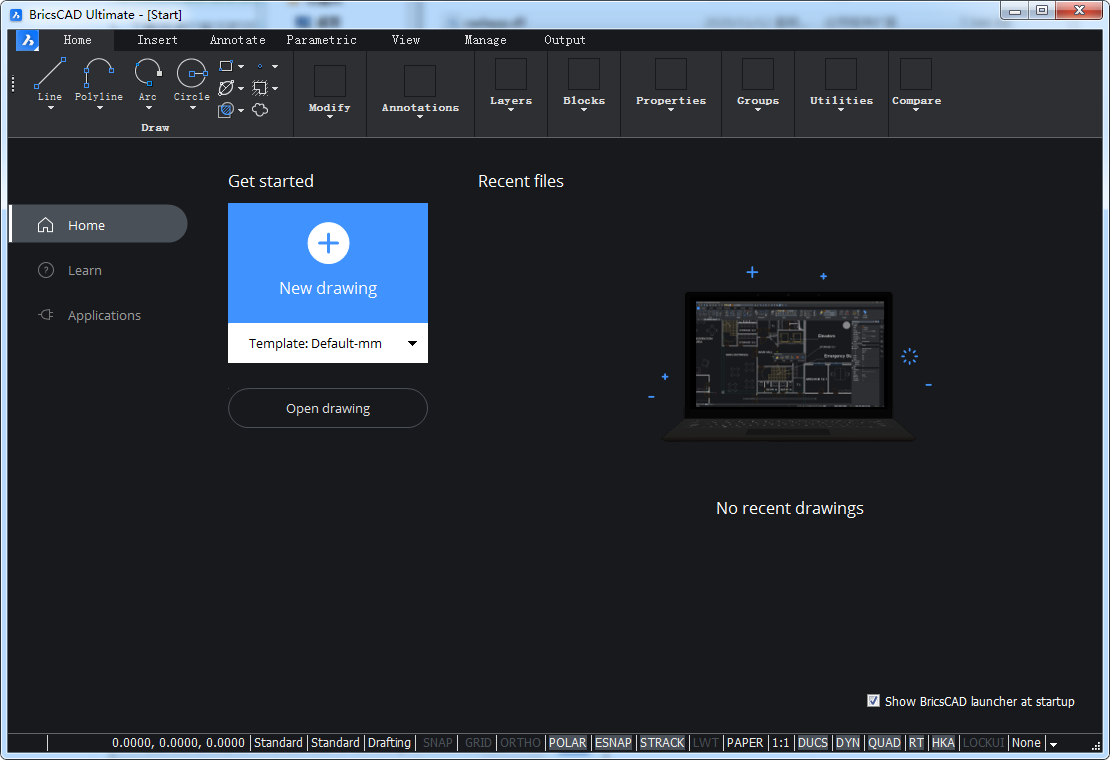Viewport: 1110px width, 760px height.
Task: Select the Circle draw tool
Action: tap(191, 76)
